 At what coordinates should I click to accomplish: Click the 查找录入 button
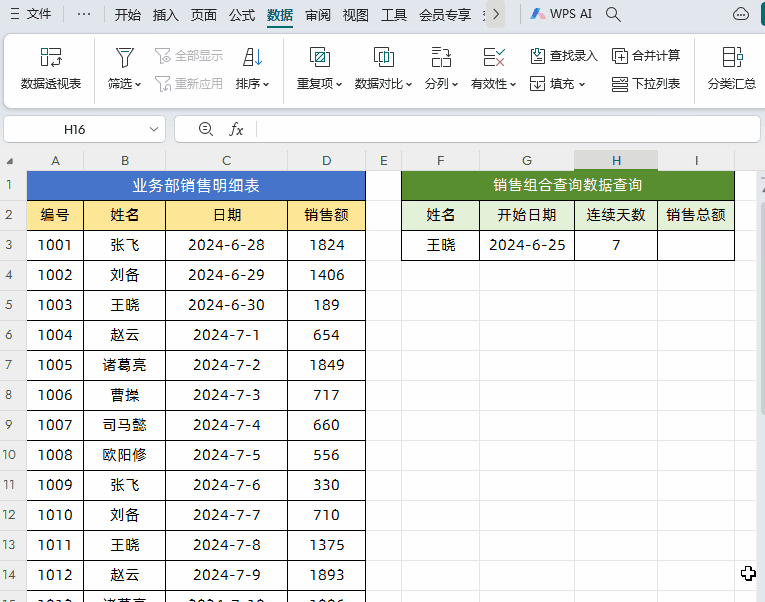tap(563, 56)
